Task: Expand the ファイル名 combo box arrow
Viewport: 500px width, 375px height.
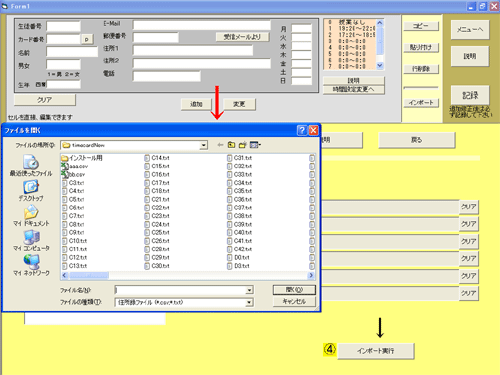Action: pos(249,290)
